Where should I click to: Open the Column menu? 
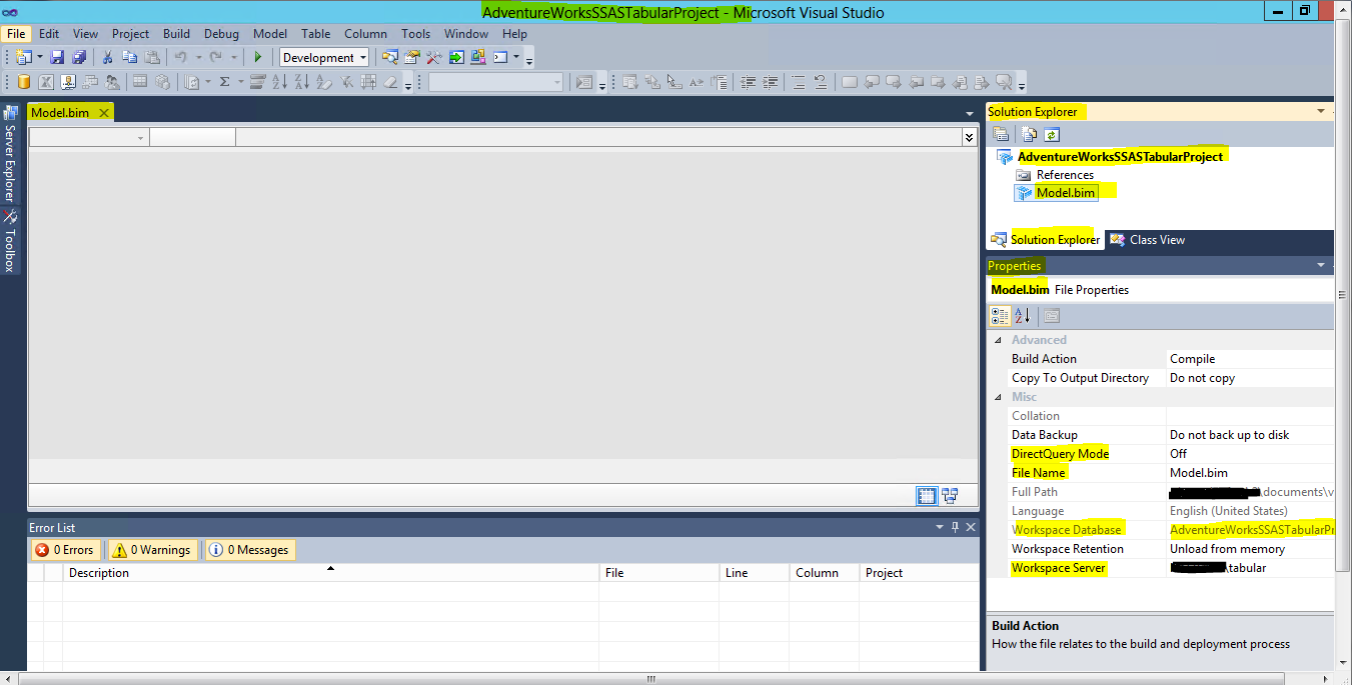[366, 33]
